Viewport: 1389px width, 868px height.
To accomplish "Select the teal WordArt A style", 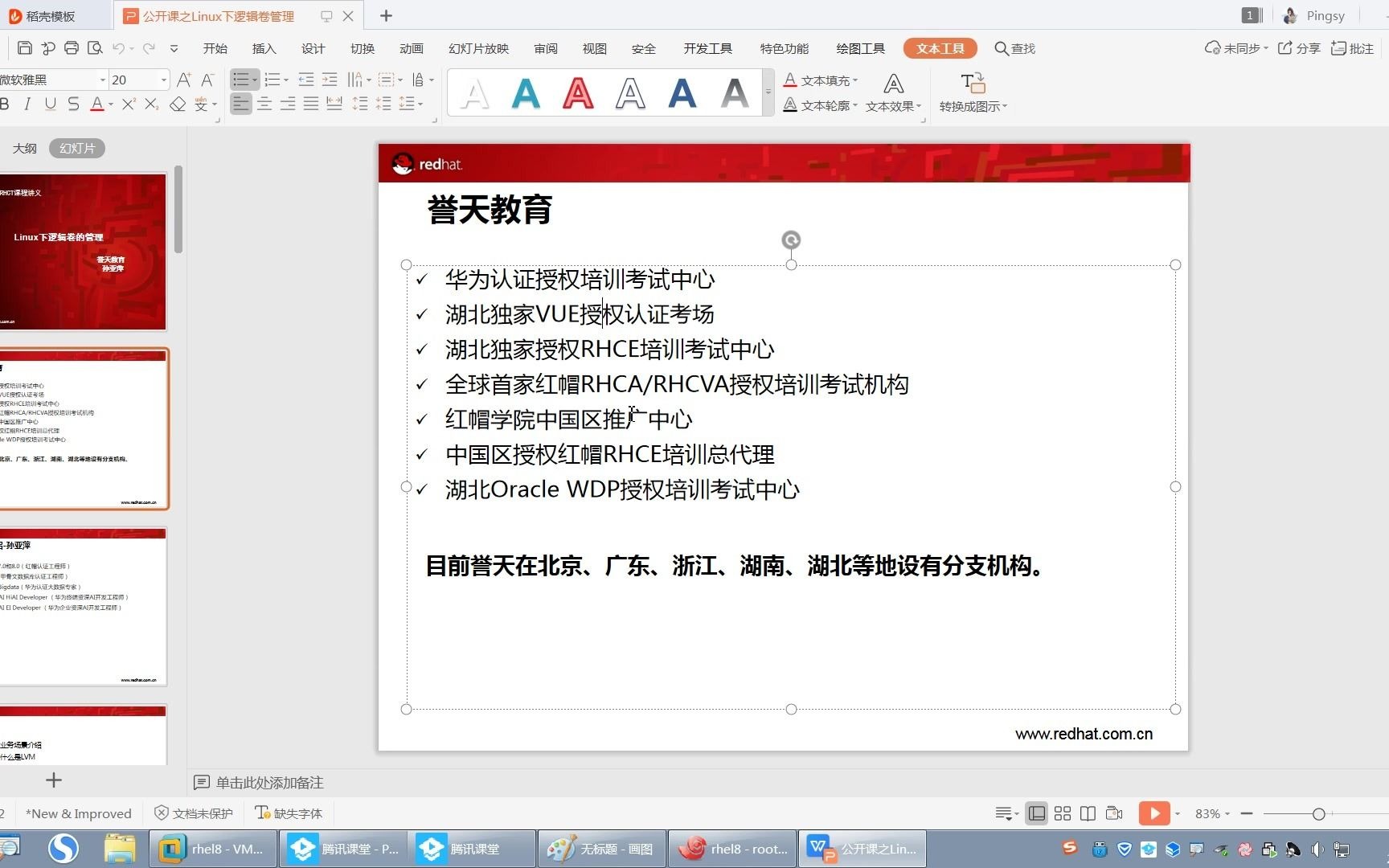I will coord(526,93).
